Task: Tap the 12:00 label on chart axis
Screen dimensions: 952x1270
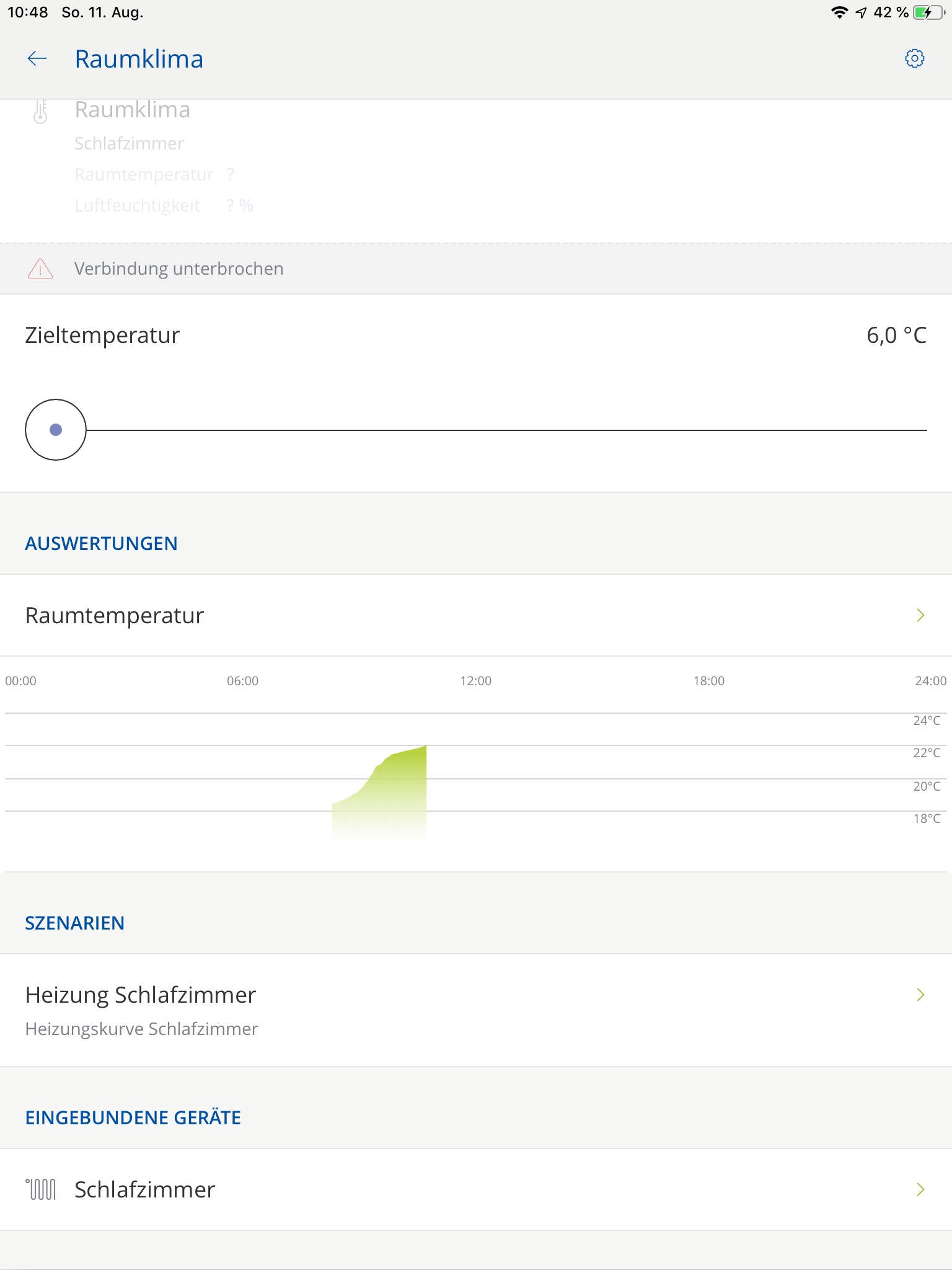Action: [x=475, y=681]
